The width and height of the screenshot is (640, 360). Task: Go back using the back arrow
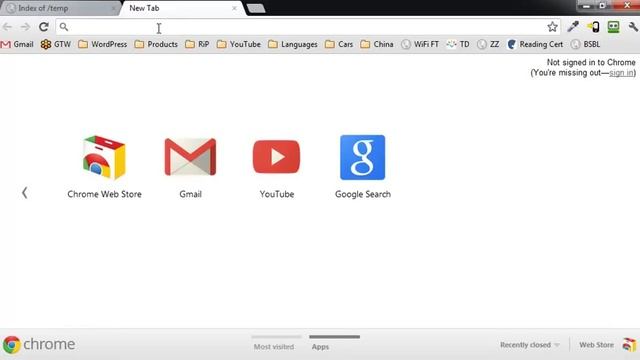7,27
